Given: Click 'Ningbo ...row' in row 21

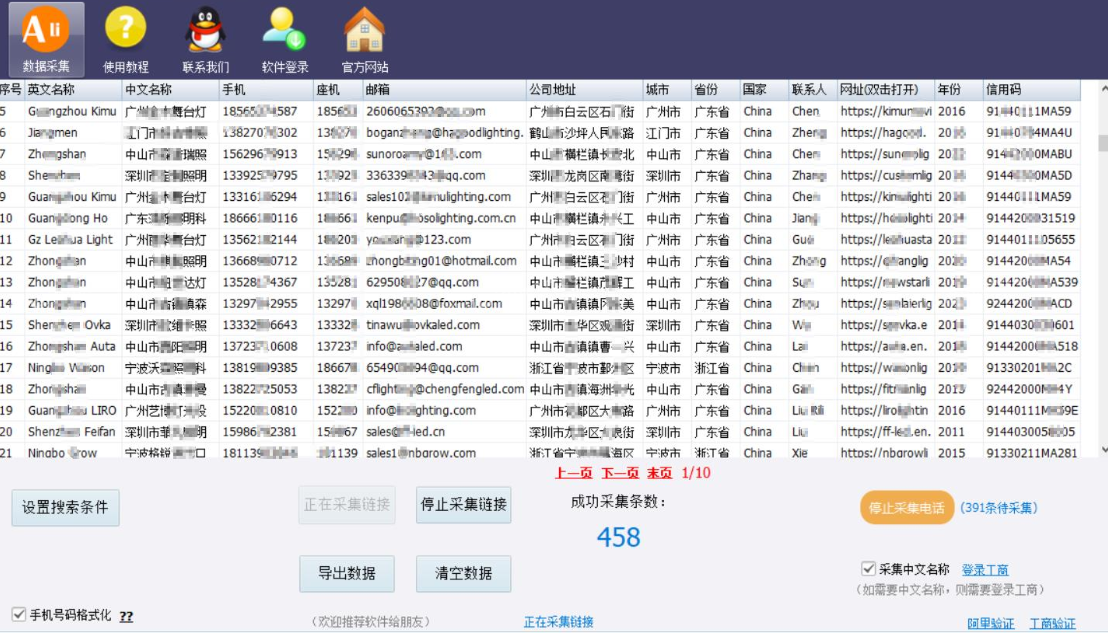Looking at the screenshot, I should pos(62,453).
